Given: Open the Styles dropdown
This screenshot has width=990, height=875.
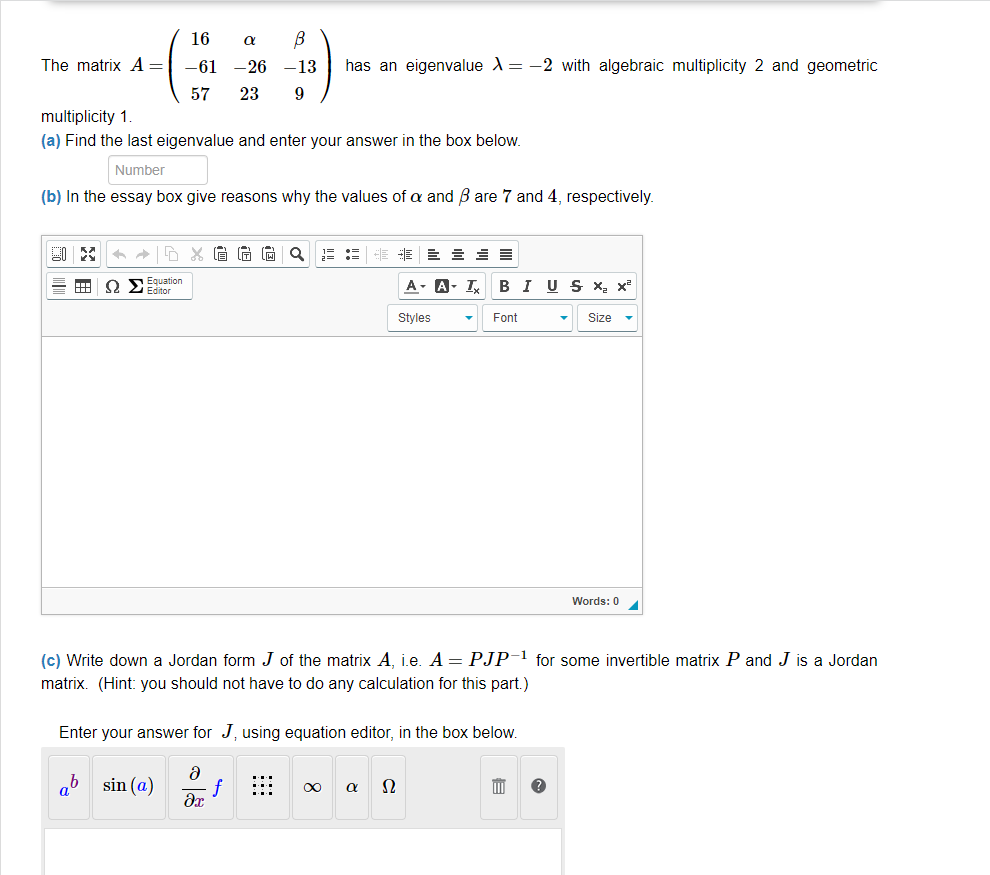Looking at the screenshot, I should pos(432,317).
